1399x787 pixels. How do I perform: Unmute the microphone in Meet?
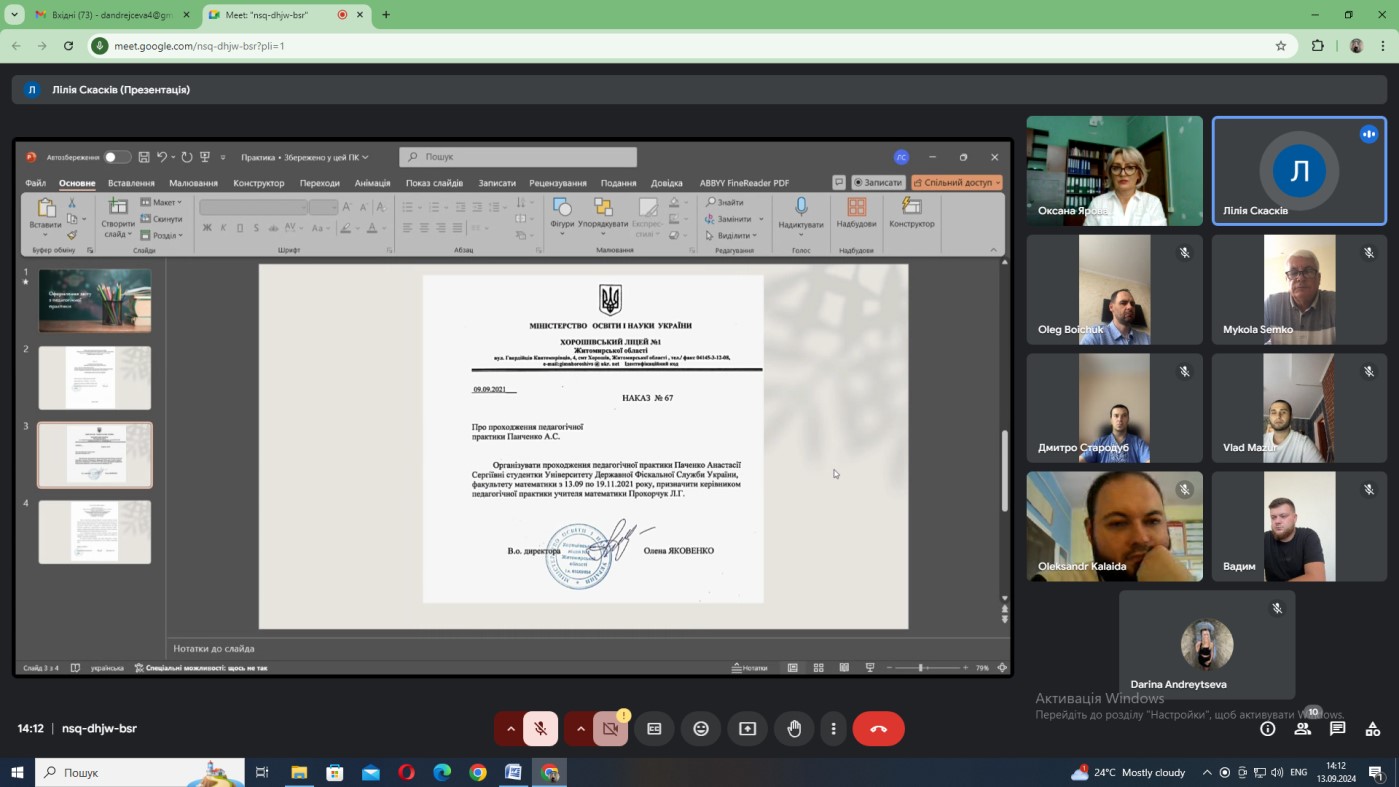[x=540, y=729]
